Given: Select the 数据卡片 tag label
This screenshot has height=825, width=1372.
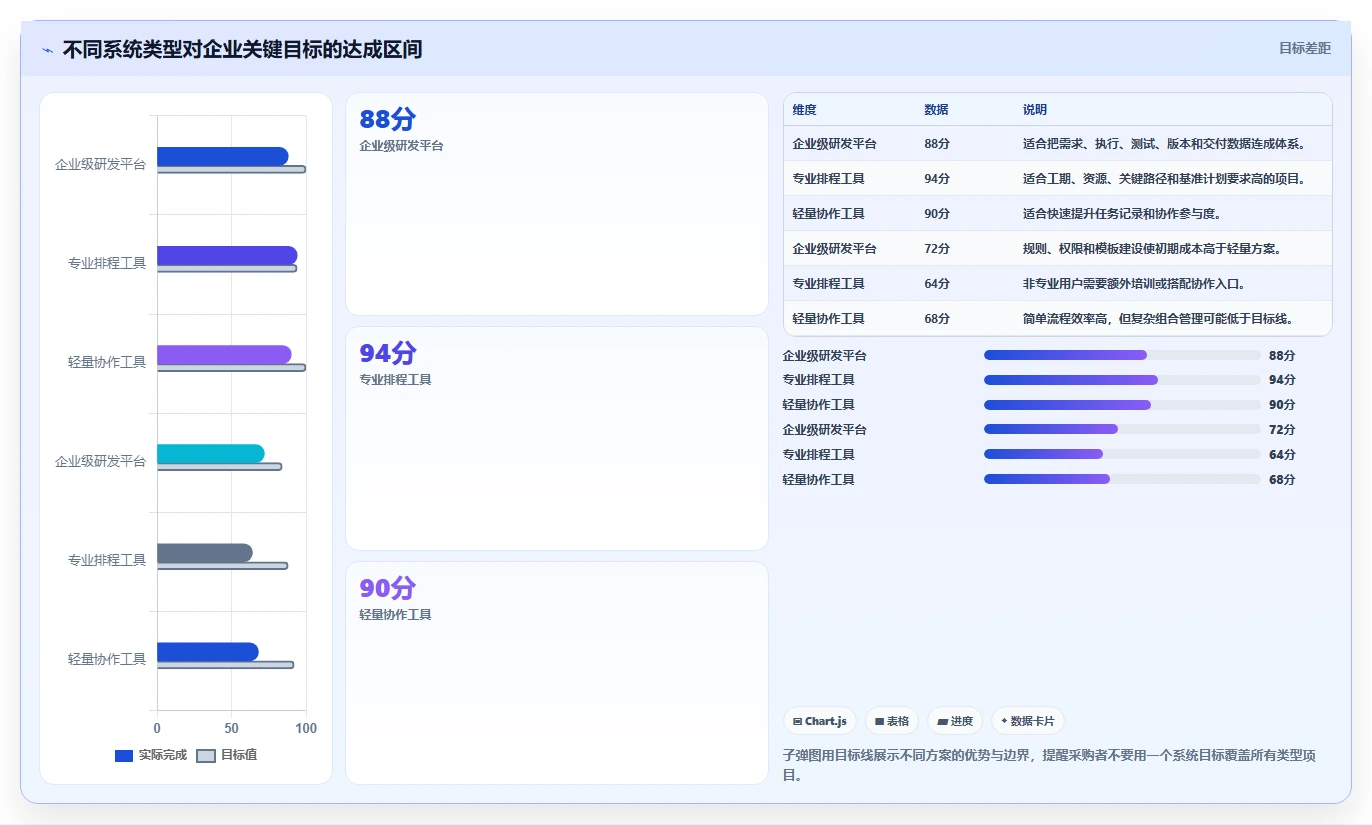Looking at the screenshot, I should (1033, 721).
